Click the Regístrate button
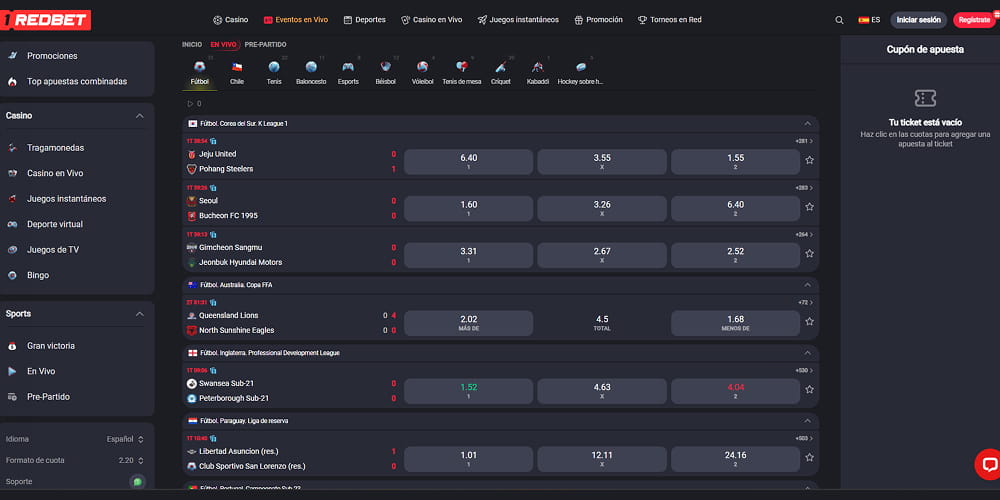Viewport: 1000px width, 500px height. pos(974,20)
